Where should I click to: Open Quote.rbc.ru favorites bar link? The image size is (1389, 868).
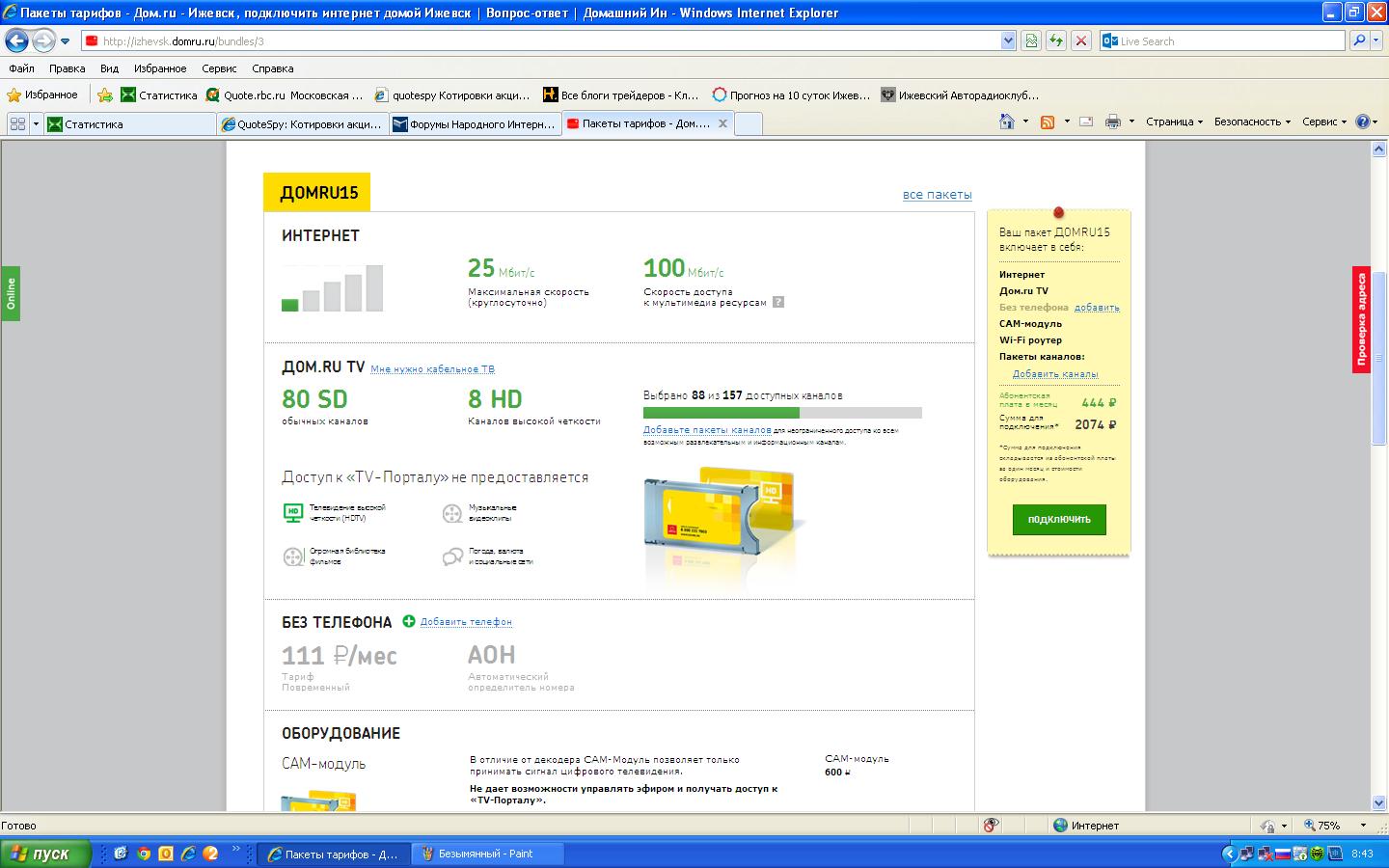pos(285,95)
